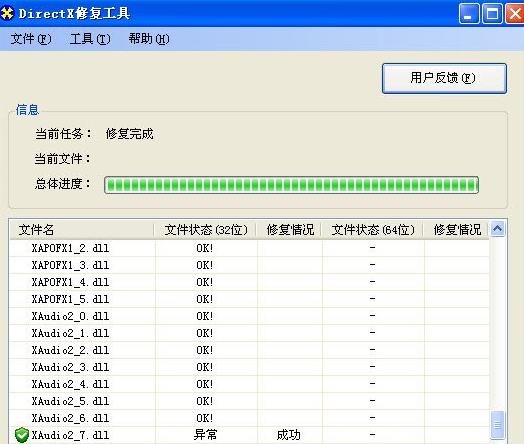Minimize the DirectX repair tool window
This screenshot has height=444, width=524.
pyautogui.click(x=470, y=14)
